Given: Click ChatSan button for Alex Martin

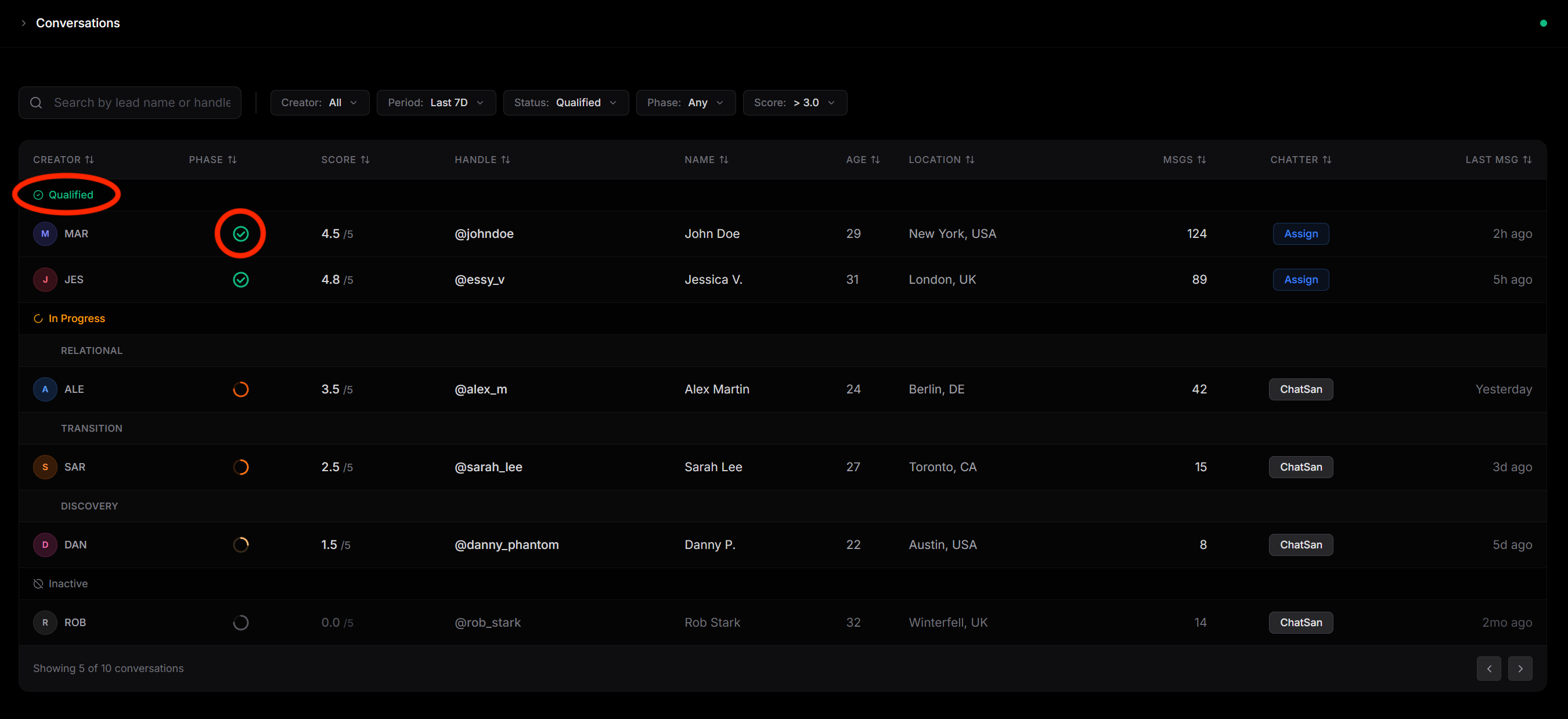Looking at the screenshot, I should (1301, 389).
